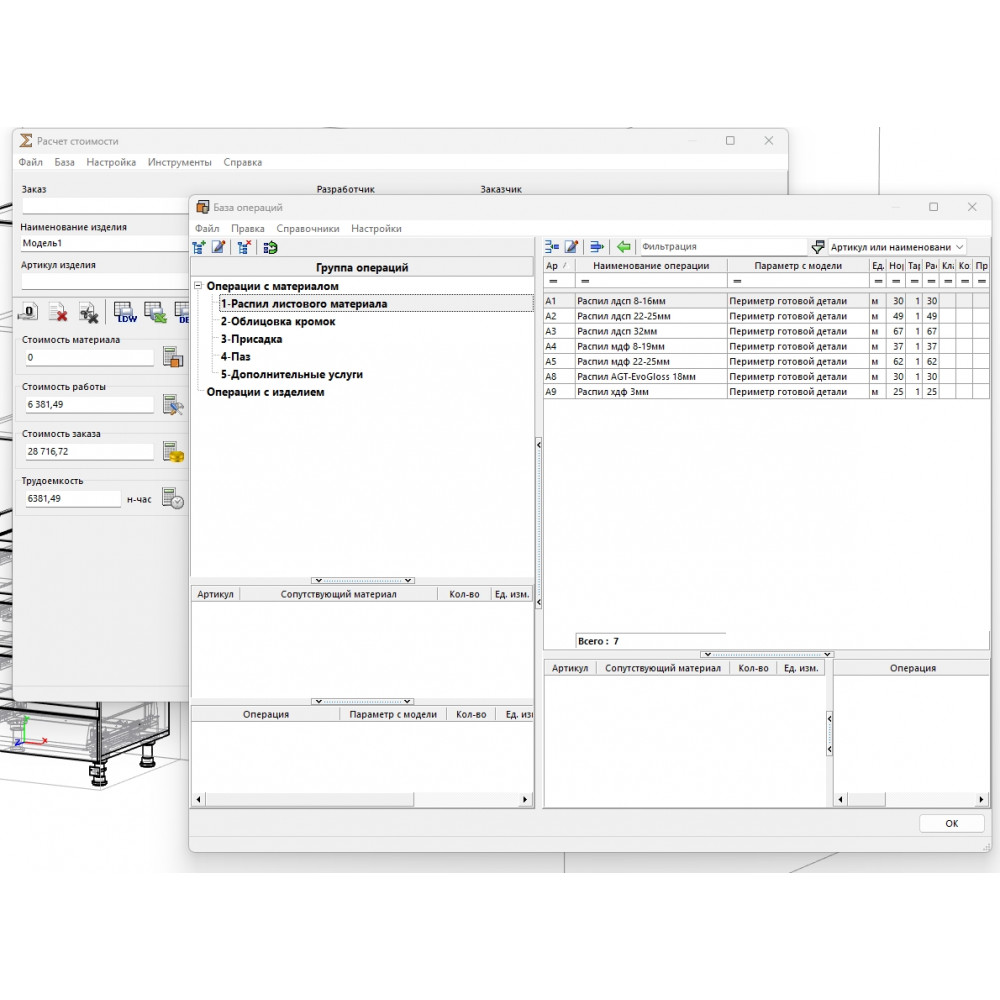Click the order cost calculator with coins icon
Image resolution: width=1000 pixels, height=1000 pixels.
pos(173,452)
